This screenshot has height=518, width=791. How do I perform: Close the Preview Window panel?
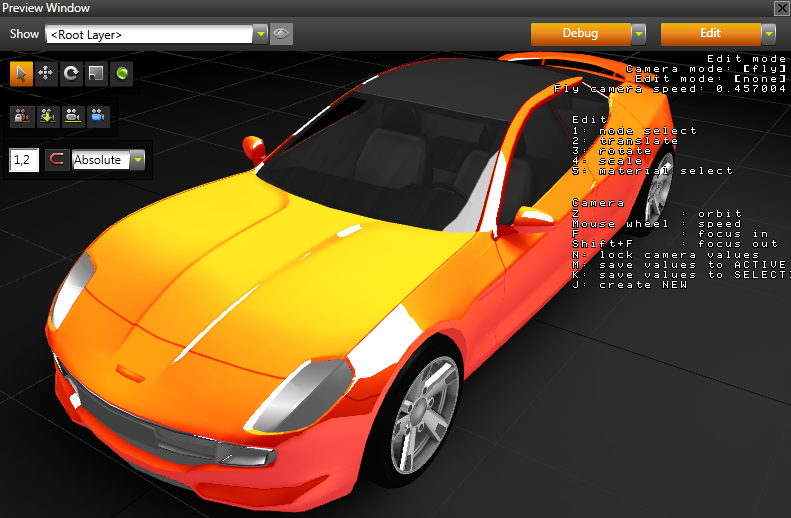pyautogui.click(x=781, y=8)
